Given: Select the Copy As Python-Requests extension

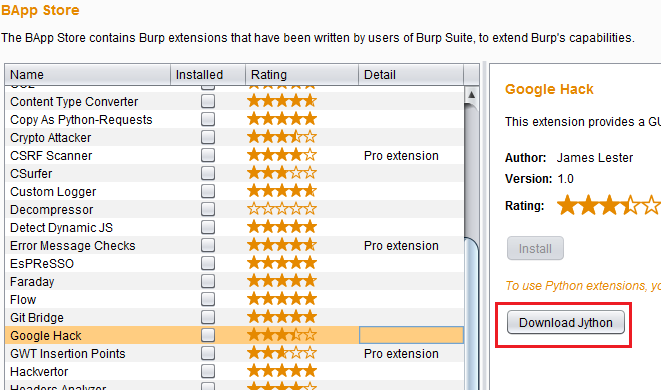Looking at the screenshot, I should click(234, 119).
